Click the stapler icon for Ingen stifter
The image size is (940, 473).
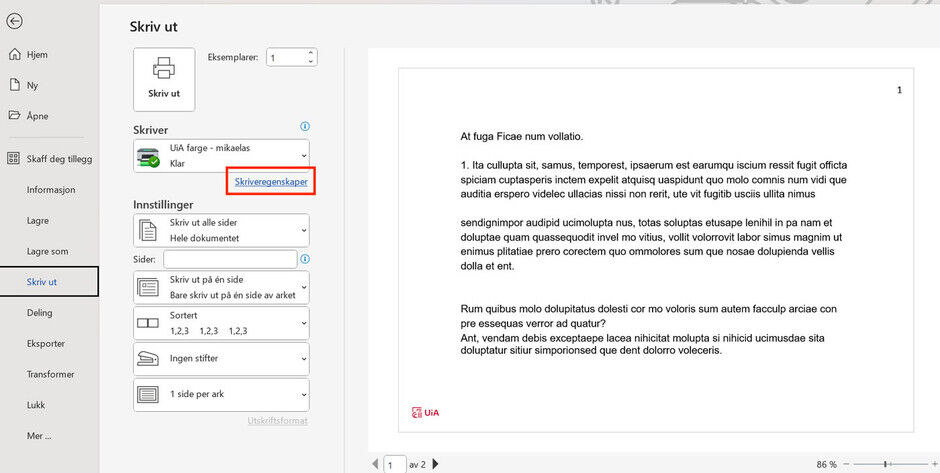point(148,358)
